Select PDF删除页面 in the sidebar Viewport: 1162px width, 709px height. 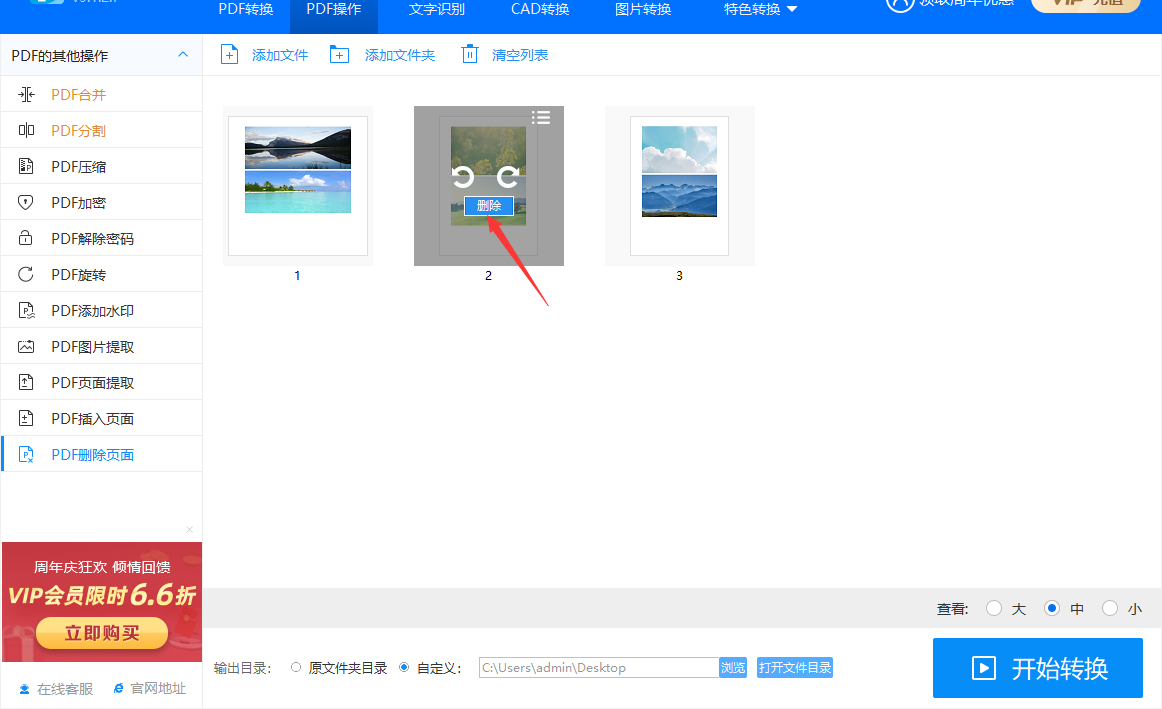102,454
